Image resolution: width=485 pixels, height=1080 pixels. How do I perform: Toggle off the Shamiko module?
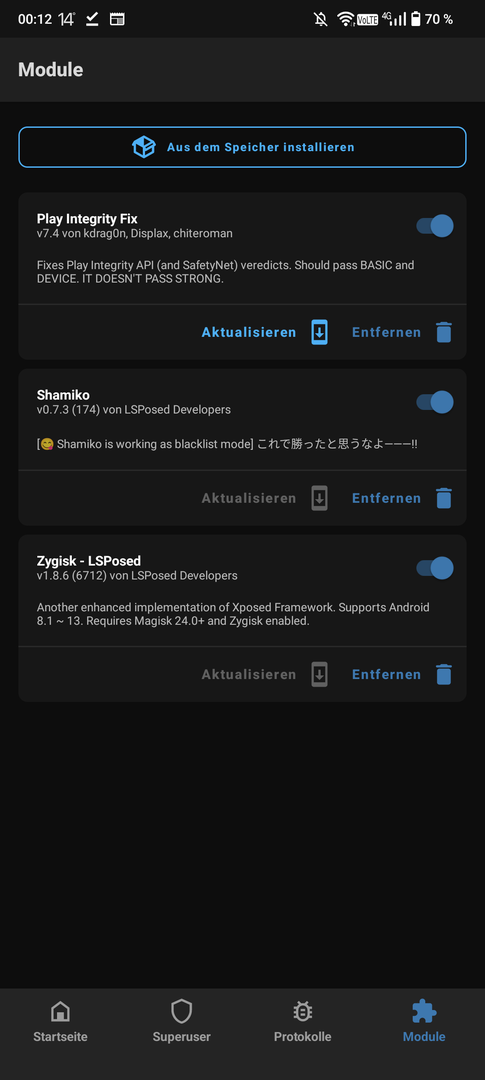click(x=435, y=402)
